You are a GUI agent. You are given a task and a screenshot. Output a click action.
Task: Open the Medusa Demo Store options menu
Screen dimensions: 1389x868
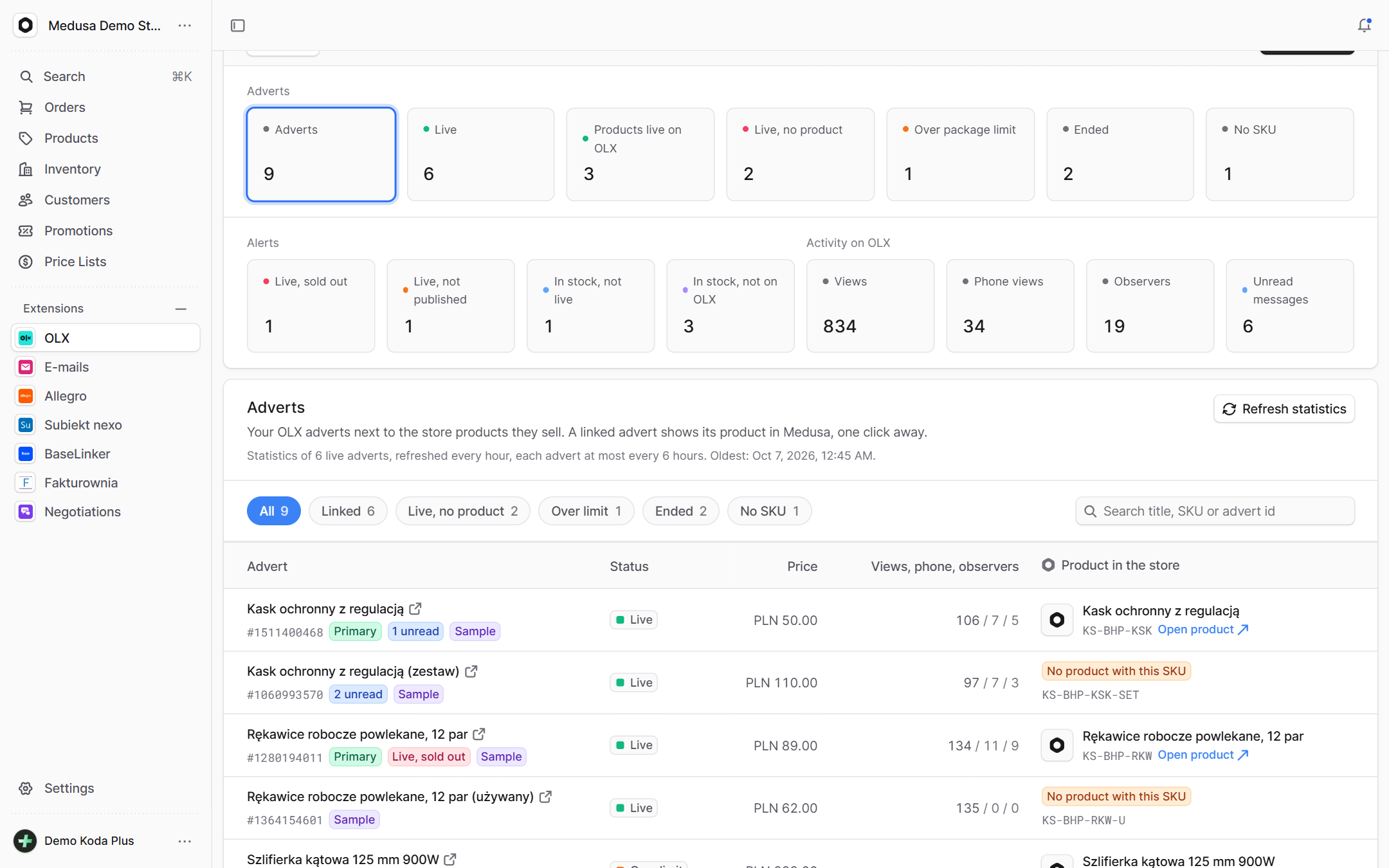(185, 26)
